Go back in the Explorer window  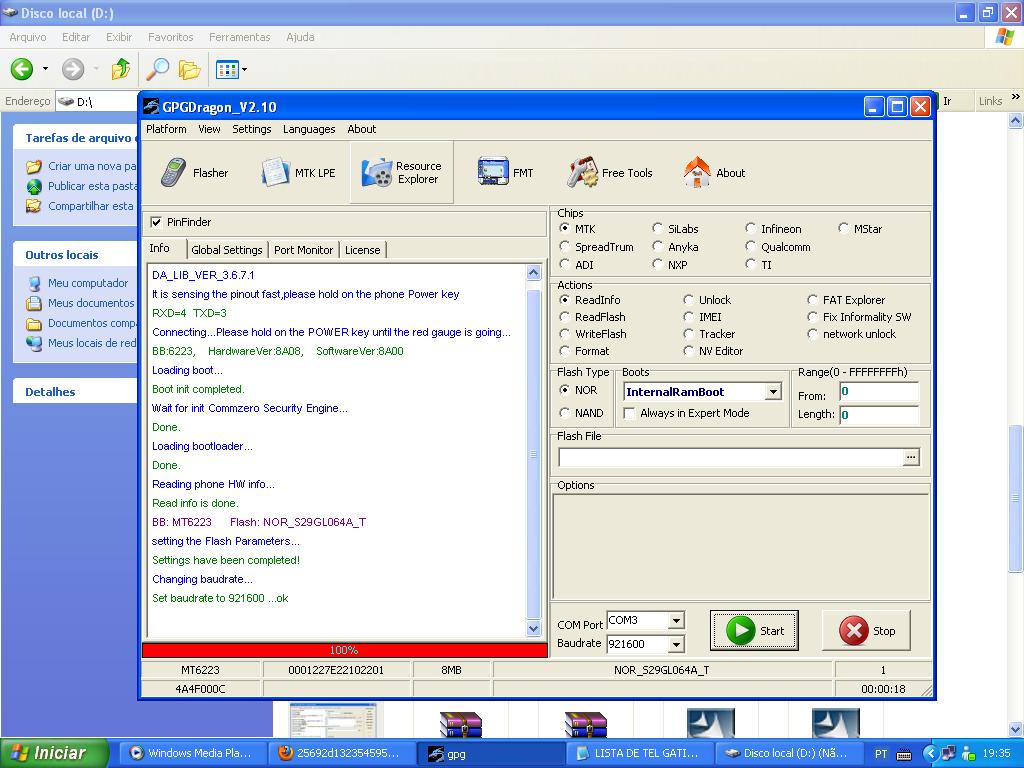[22, 69]
